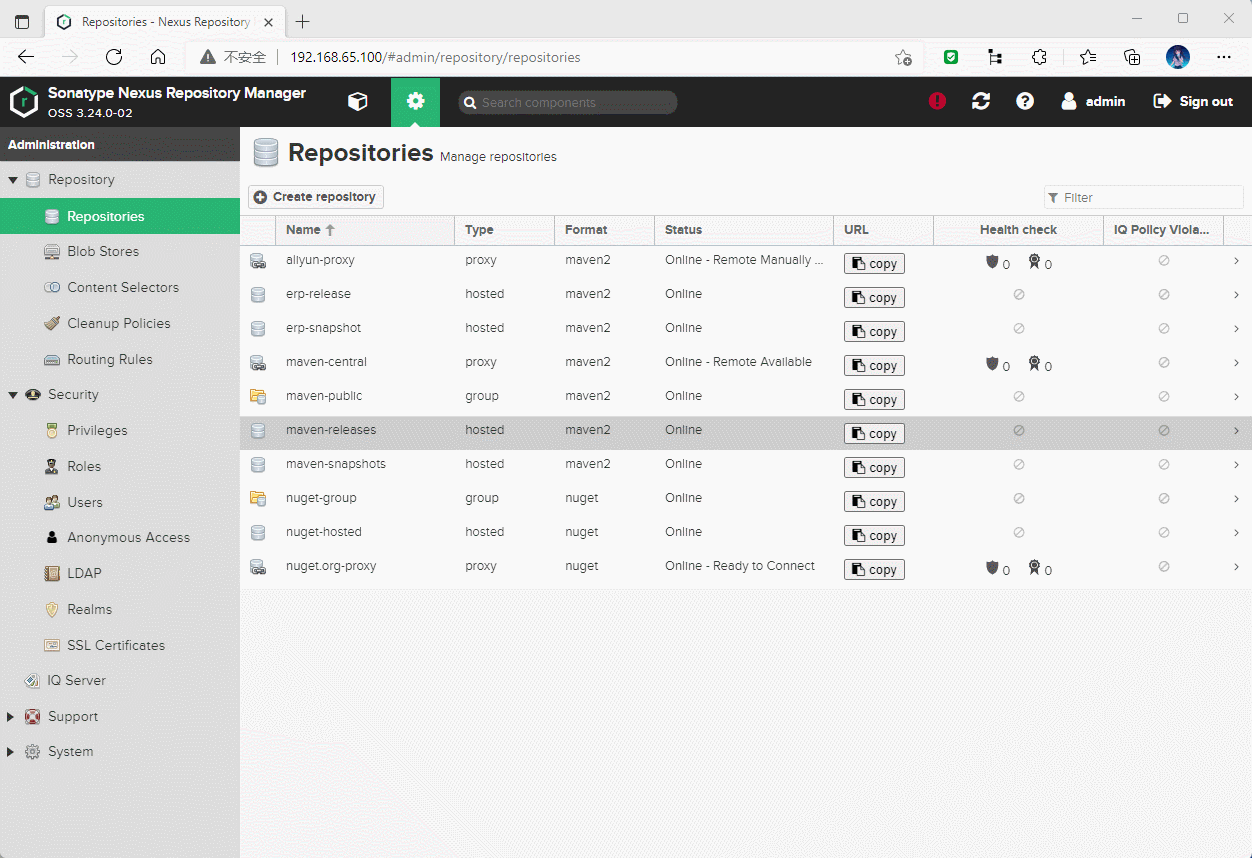Click the Sign out button
The width and height of the screenshot is (1252, 858).
pyautogui.click(x=1193, y=101)
